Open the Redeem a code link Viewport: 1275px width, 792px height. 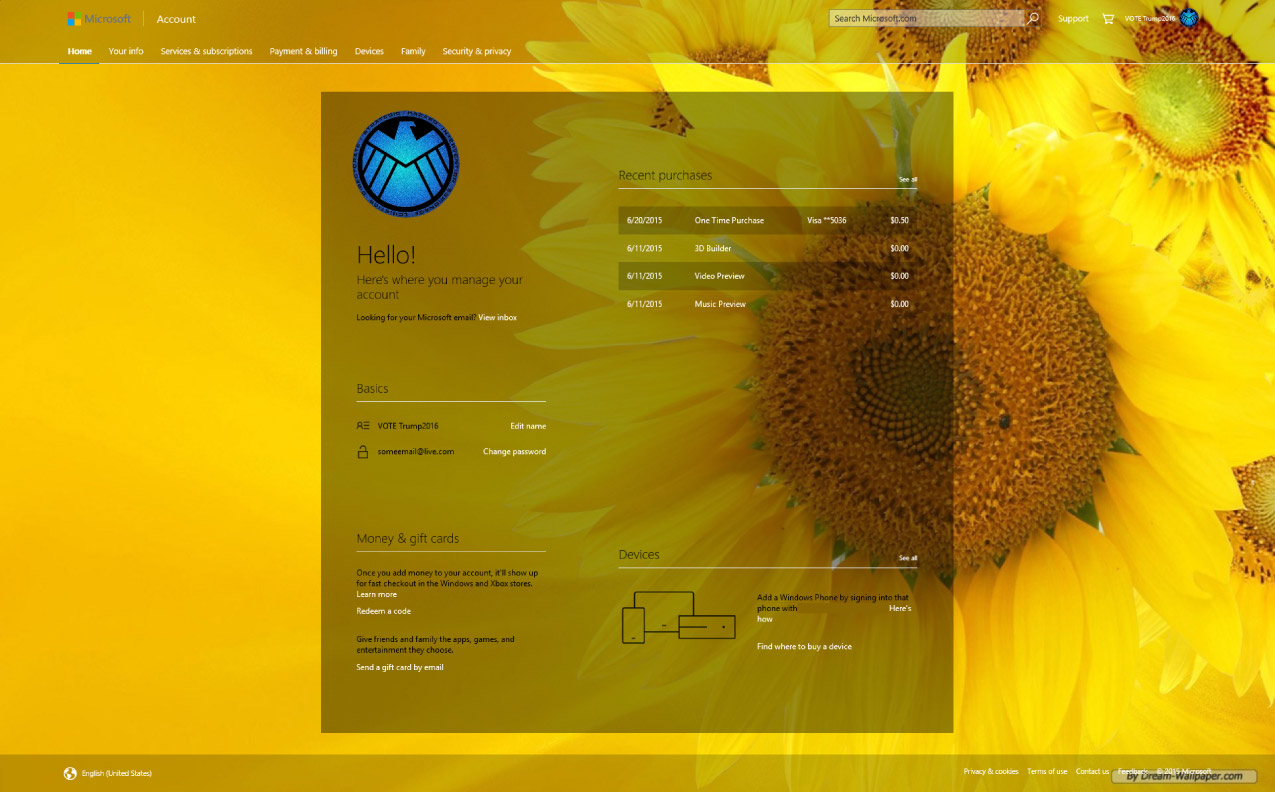383,610
